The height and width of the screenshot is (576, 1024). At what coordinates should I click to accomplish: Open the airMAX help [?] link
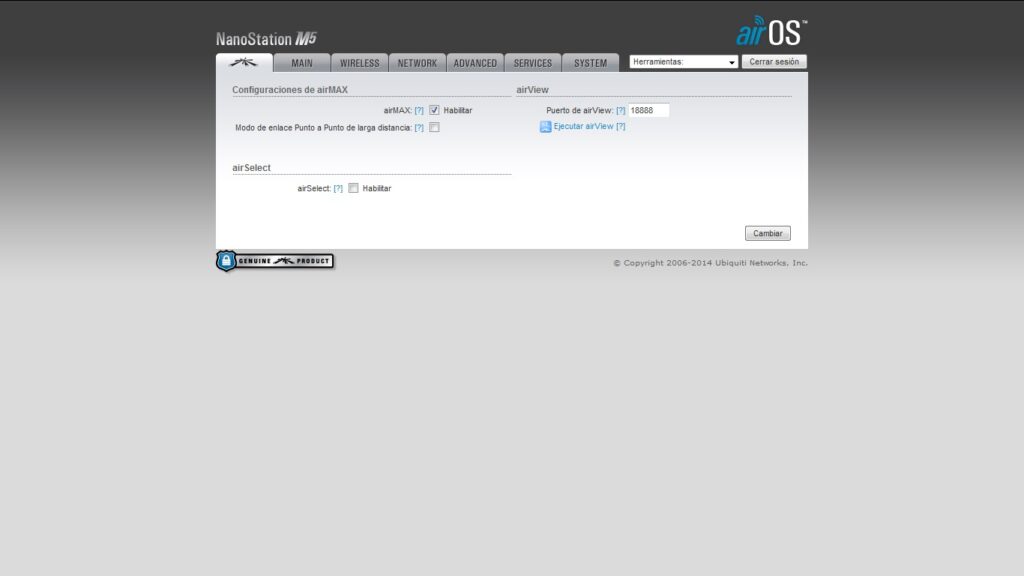click(419, 110)
